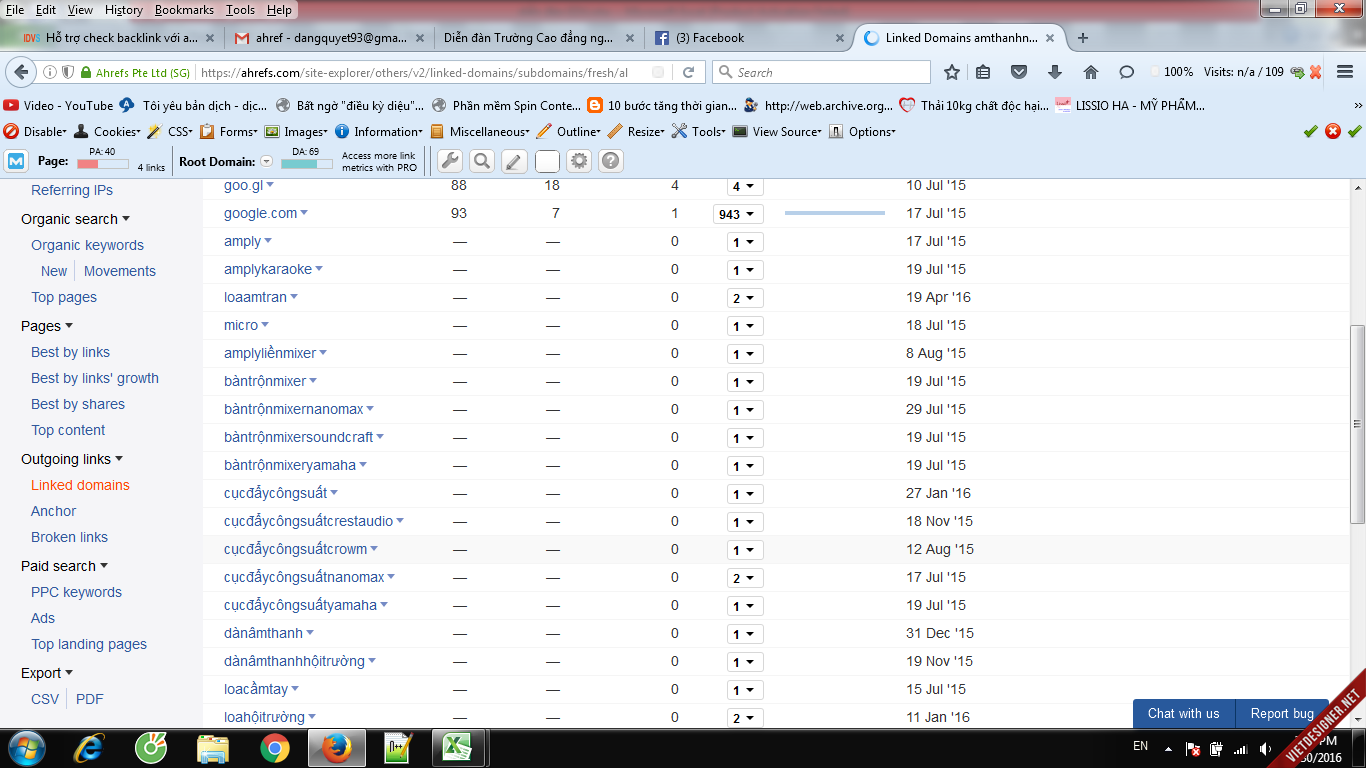The height and width of the screenshot is (768, 1366).
Task: Open the Information dropdown menu
Action: (x=379, y=131)
